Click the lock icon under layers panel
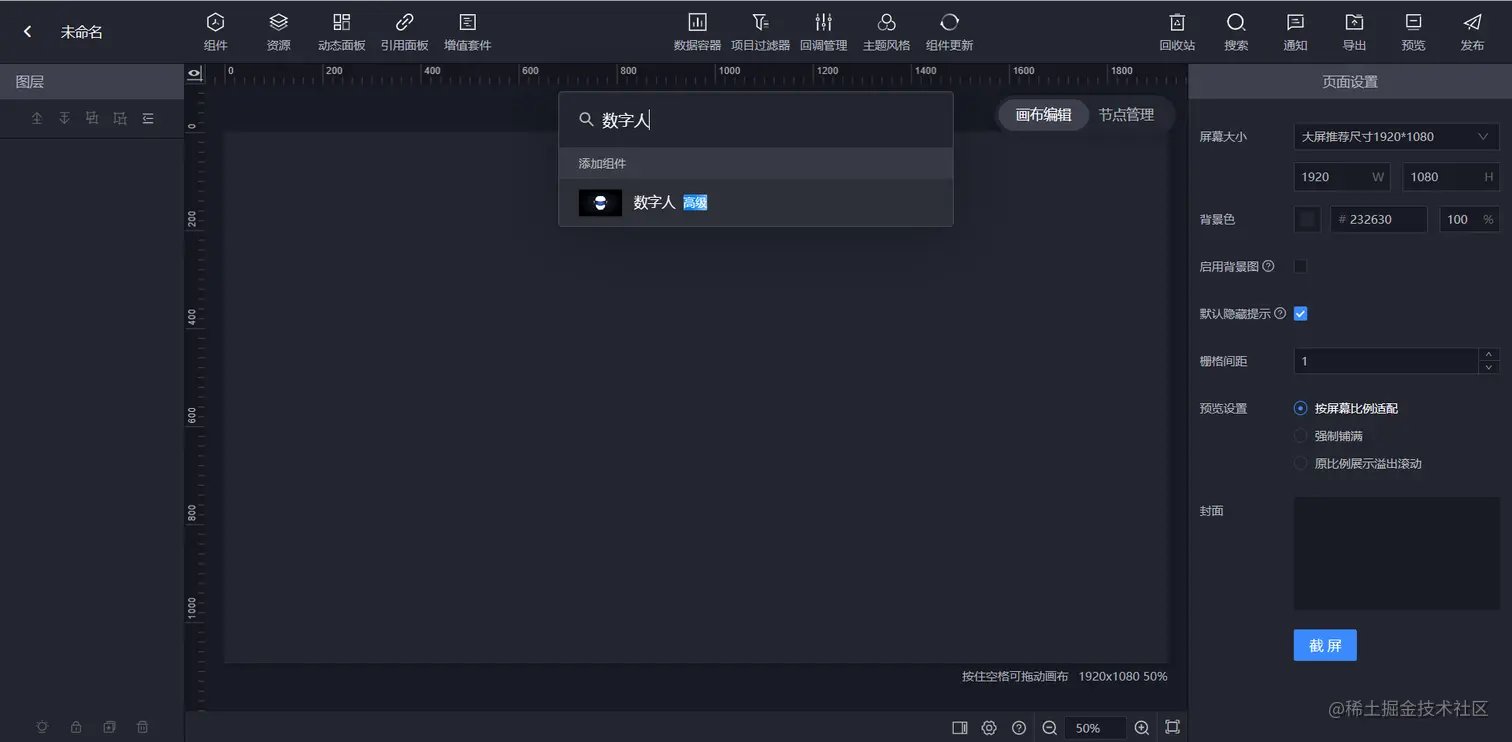This screenshot has width=1512, height=742. (x=76, y=727)
